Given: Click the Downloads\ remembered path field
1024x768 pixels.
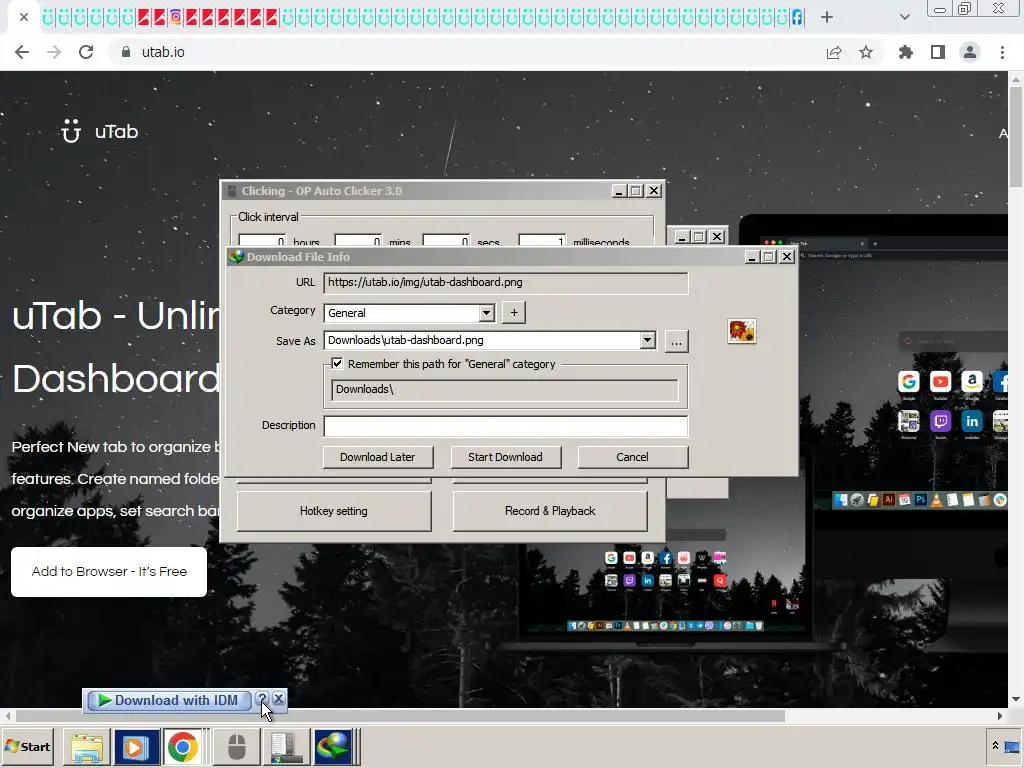Looking at the screenshot, I should [505, 390].
